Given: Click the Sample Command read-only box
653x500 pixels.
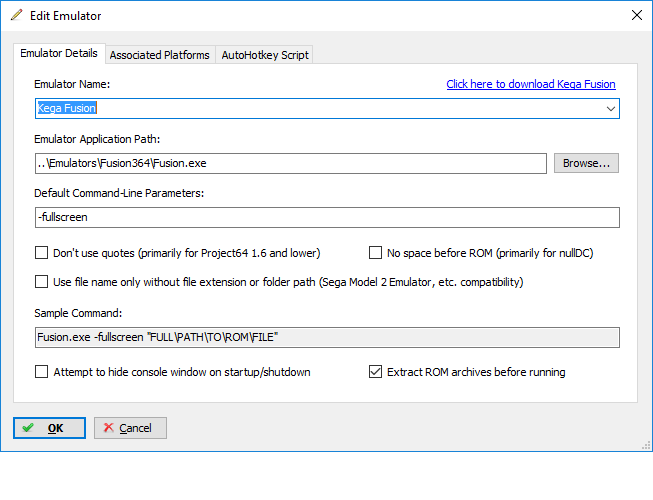Looking at the screenshot, I should (x=327, y=337).
